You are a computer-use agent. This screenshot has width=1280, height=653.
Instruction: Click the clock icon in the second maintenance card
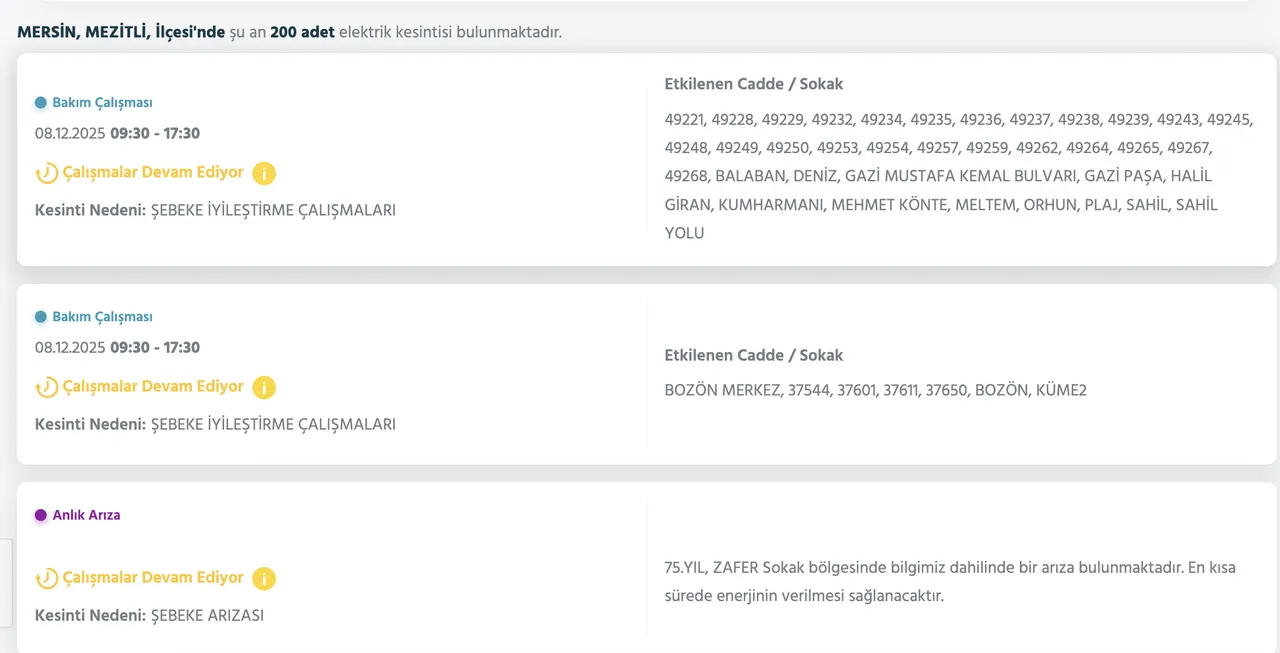46,388
